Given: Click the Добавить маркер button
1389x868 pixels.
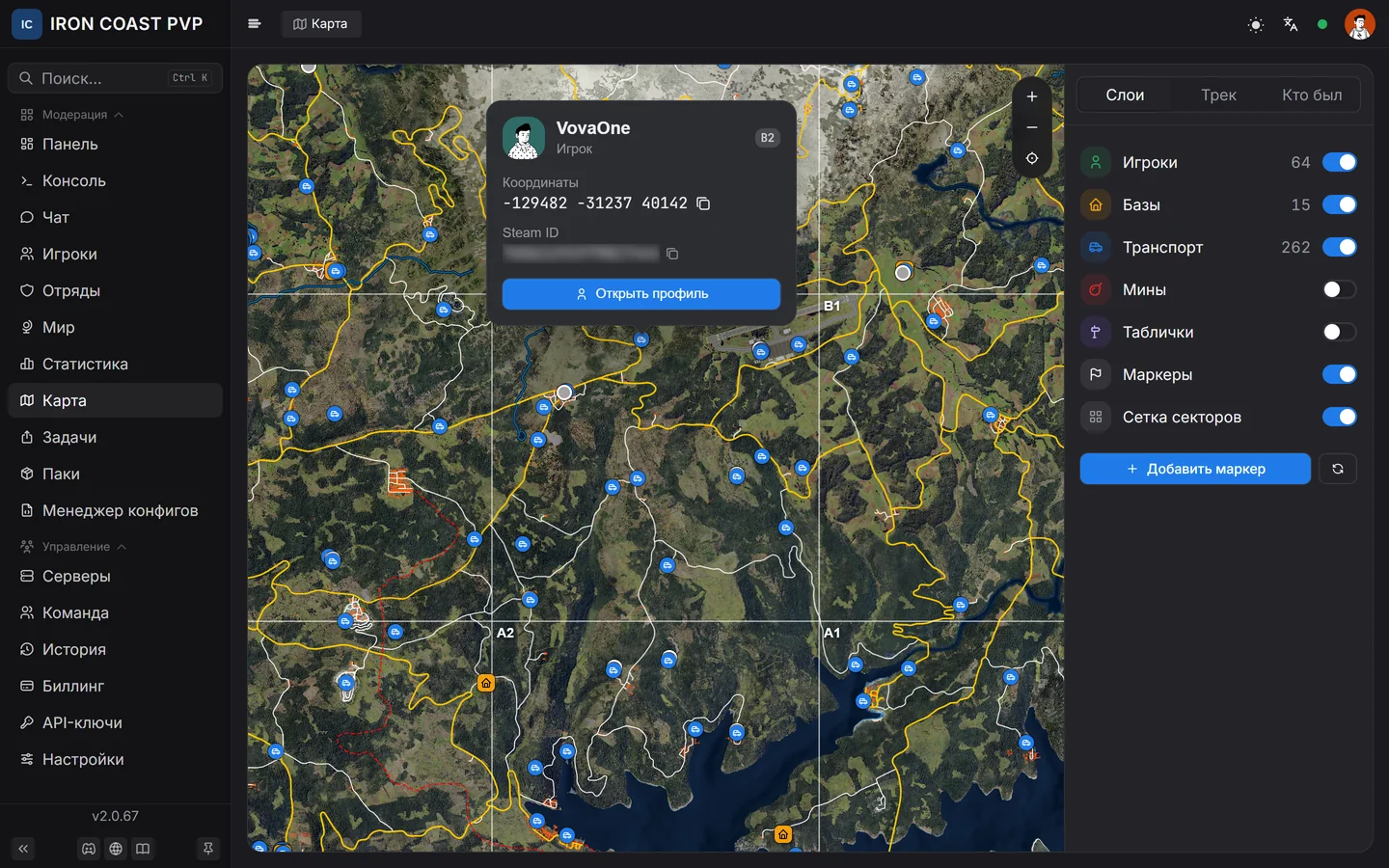Looking at the screenshot, I should (x=1195, y=469).
